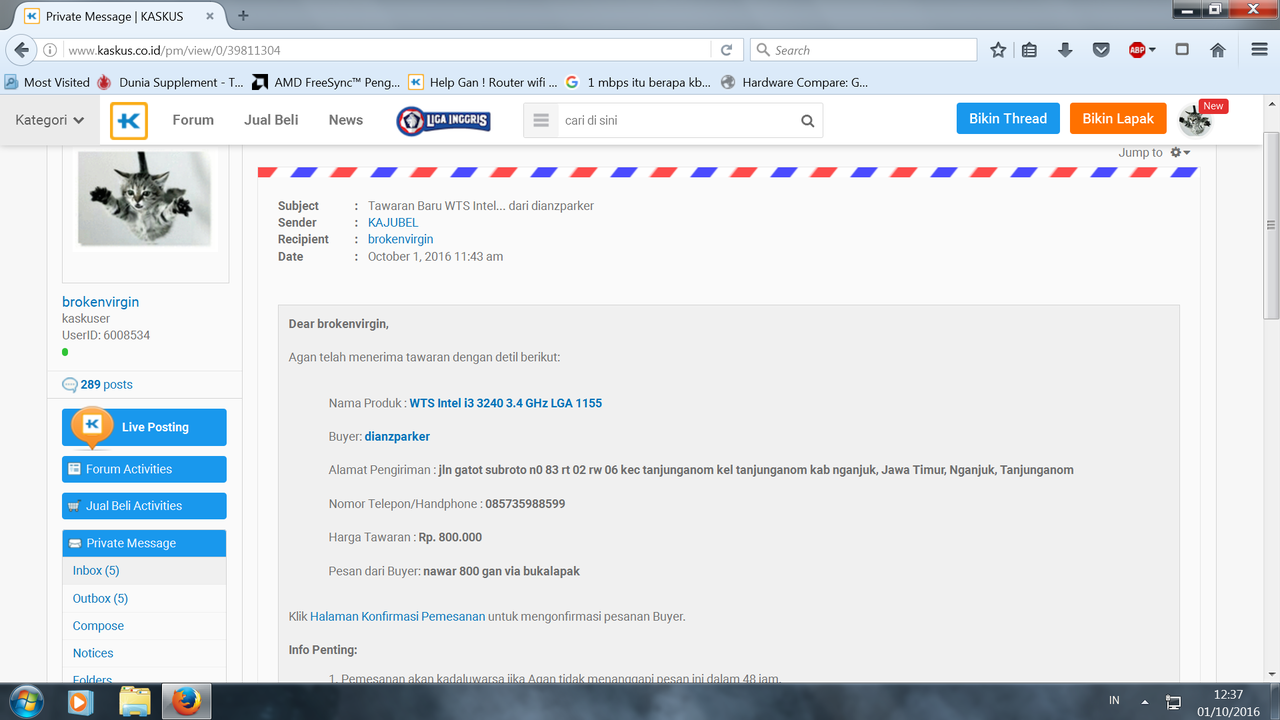Click the Bikin Thread button

pos(1008,119)
